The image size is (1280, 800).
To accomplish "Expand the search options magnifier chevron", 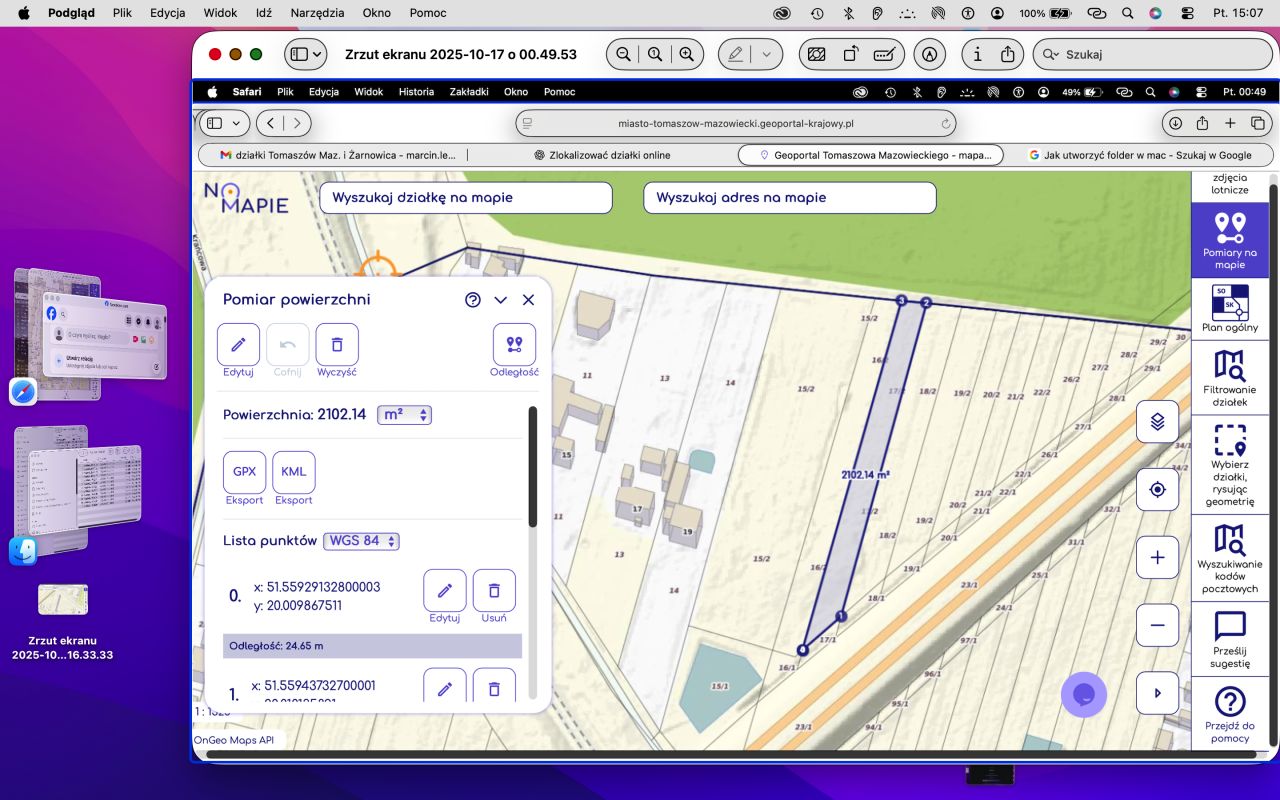I will 1050,54.
